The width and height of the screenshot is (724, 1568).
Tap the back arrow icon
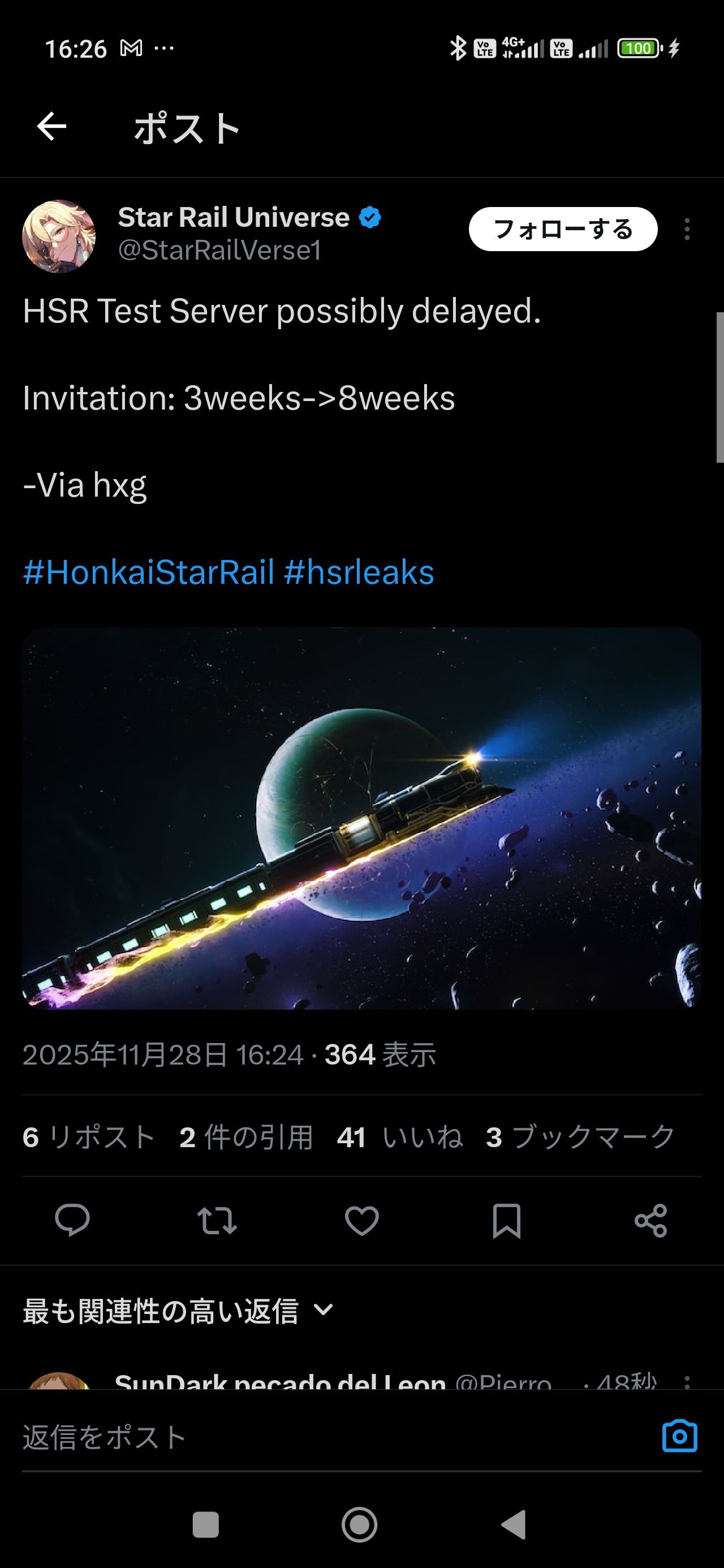[52, 127]
